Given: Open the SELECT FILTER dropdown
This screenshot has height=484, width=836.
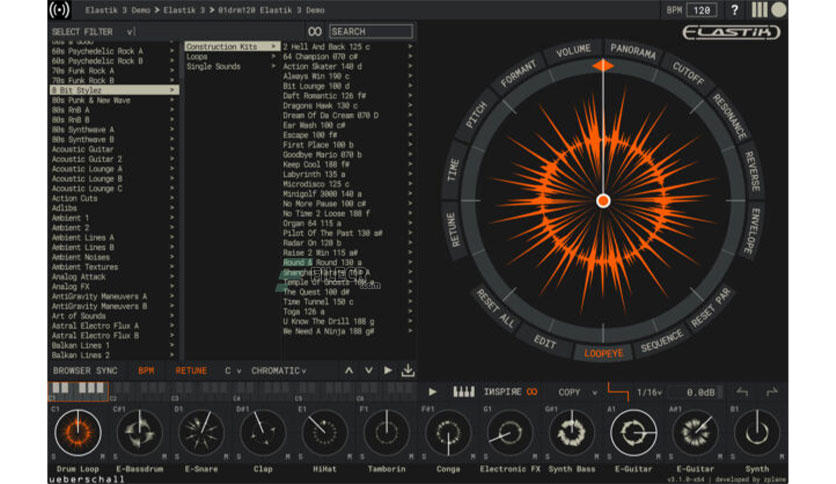Looking at the screenshot, I should [93, 32].
